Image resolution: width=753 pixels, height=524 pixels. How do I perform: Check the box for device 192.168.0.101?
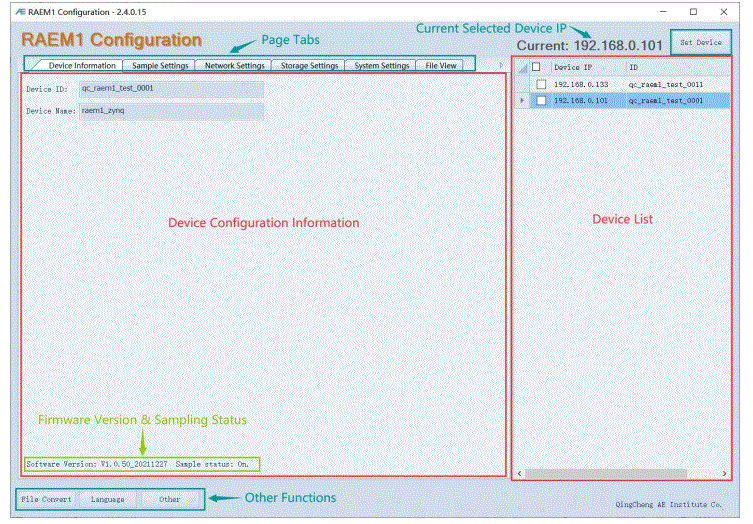pyautogui.click(x=541, y=100)
